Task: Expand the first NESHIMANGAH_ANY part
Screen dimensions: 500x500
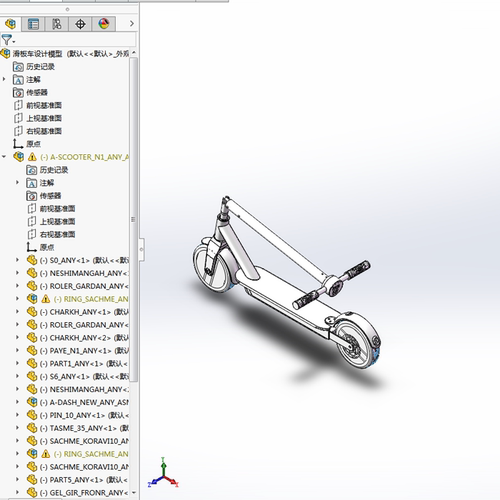Action: (17, 273)
